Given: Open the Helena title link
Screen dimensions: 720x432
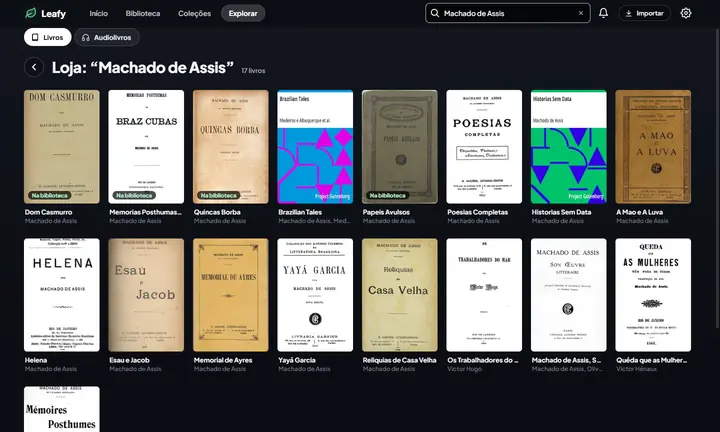Looking at the screenshot, I should click(36, 360).
